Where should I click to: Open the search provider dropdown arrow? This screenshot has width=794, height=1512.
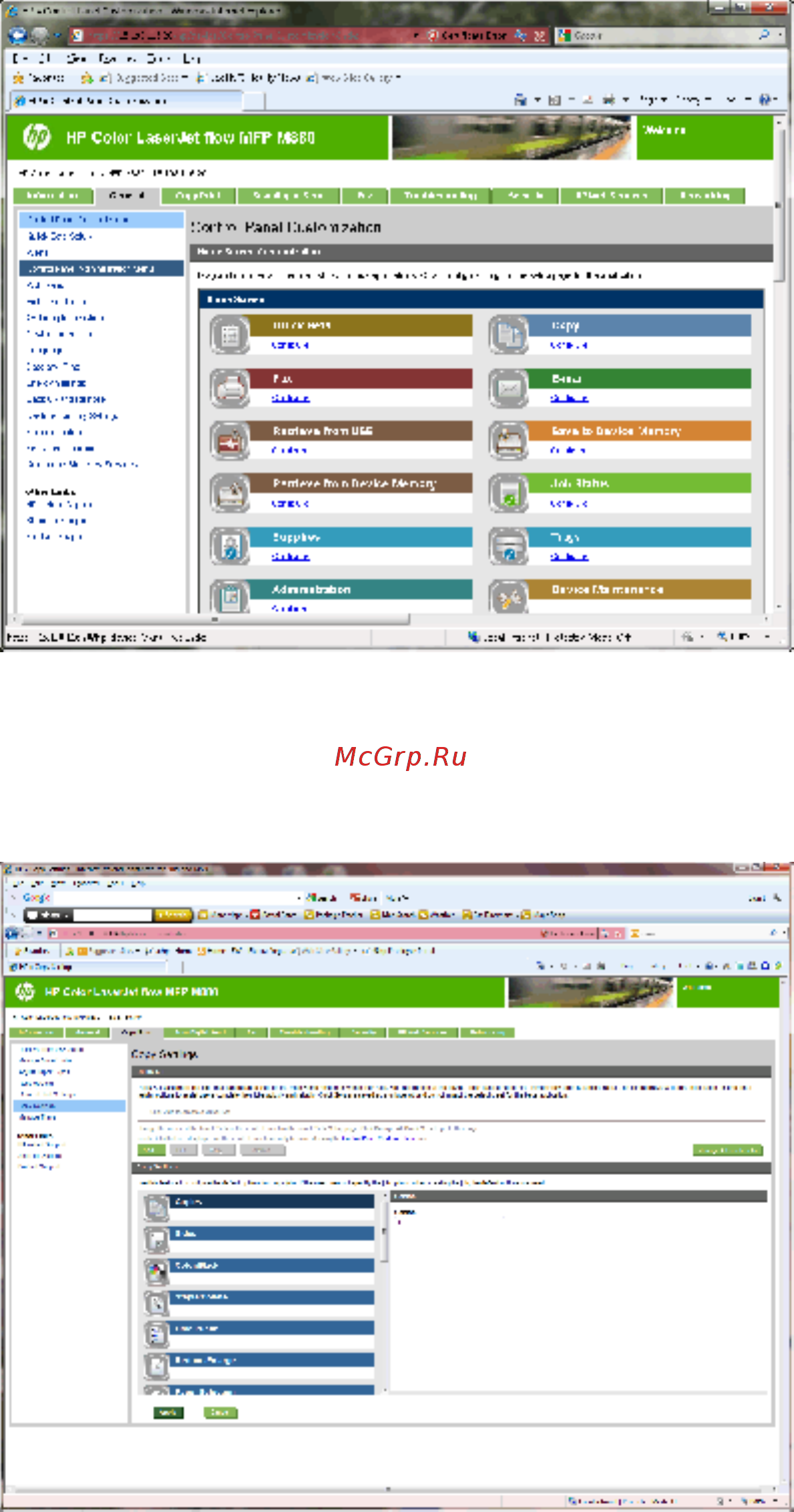coord(780,35)
